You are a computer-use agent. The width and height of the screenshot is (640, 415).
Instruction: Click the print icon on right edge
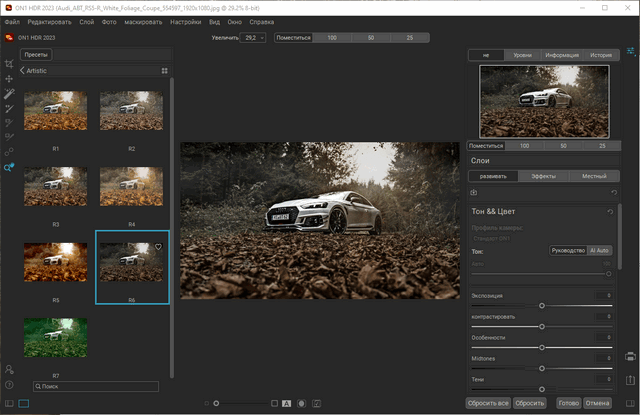point(630,357)
